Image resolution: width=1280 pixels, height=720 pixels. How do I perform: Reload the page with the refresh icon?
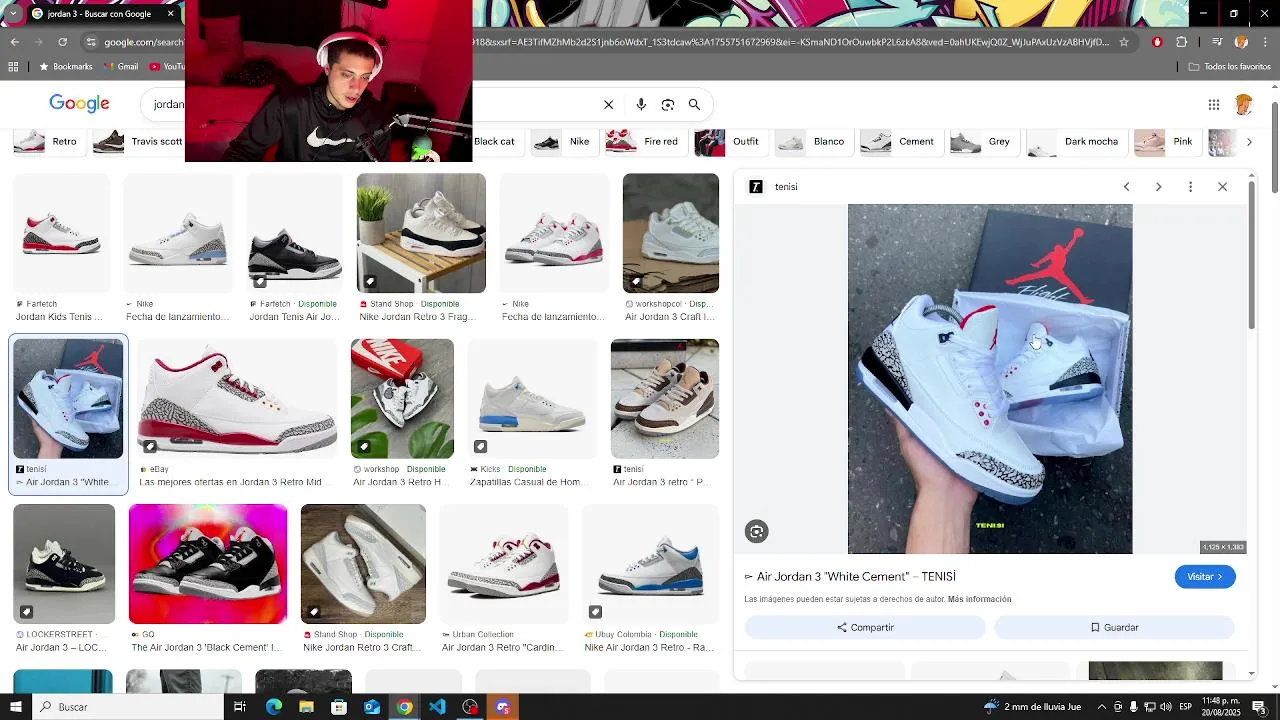62,42
